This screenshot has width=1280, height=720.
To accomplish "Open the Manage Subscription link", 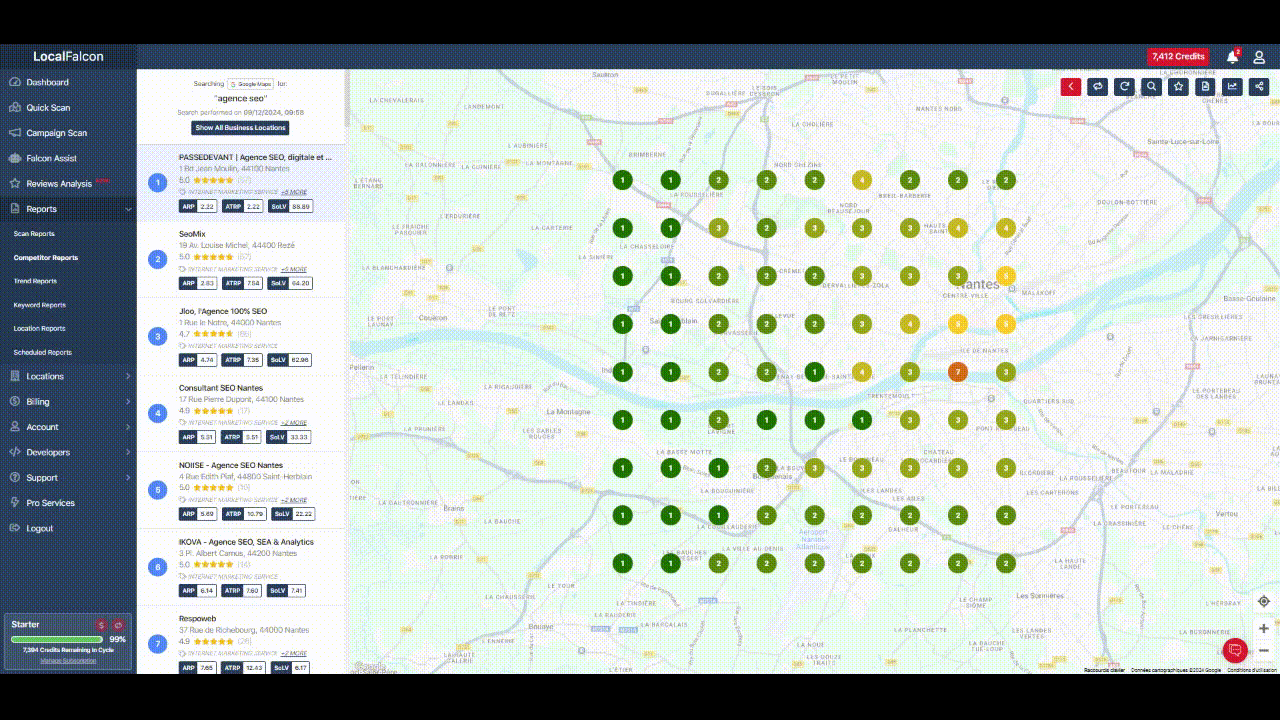I will pyautogui.click(x=68, y=660).
